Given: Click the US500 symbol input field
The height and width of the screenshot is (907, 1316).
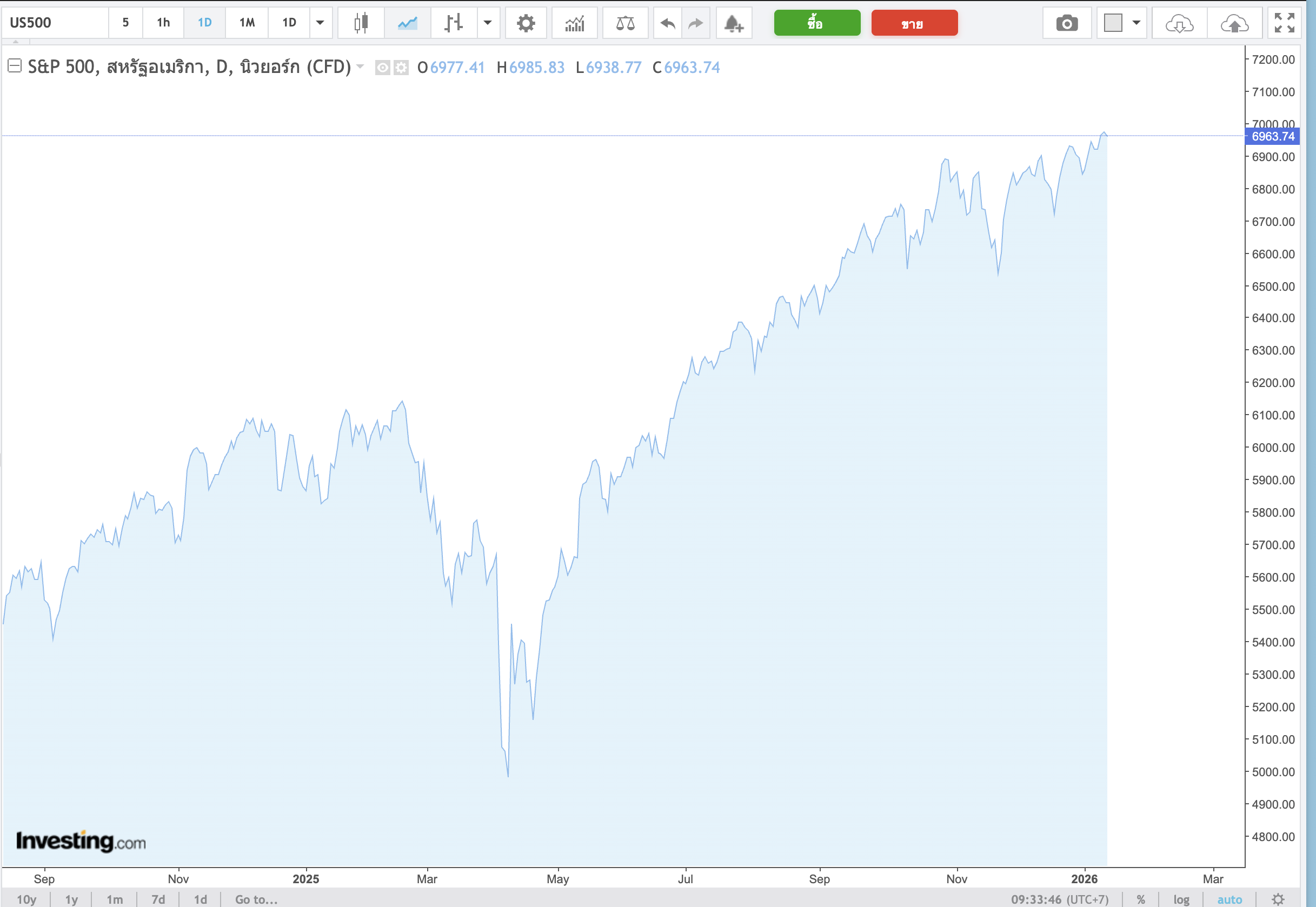Looking at the screenshot, I should click(x=55, y=23).
